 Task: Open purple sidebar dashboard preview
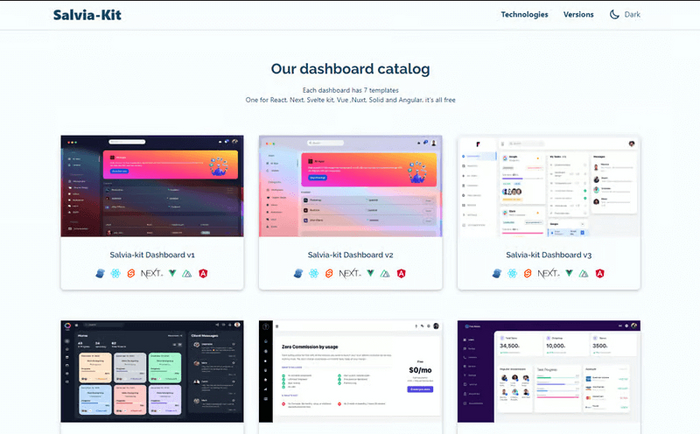coord(549,371)
